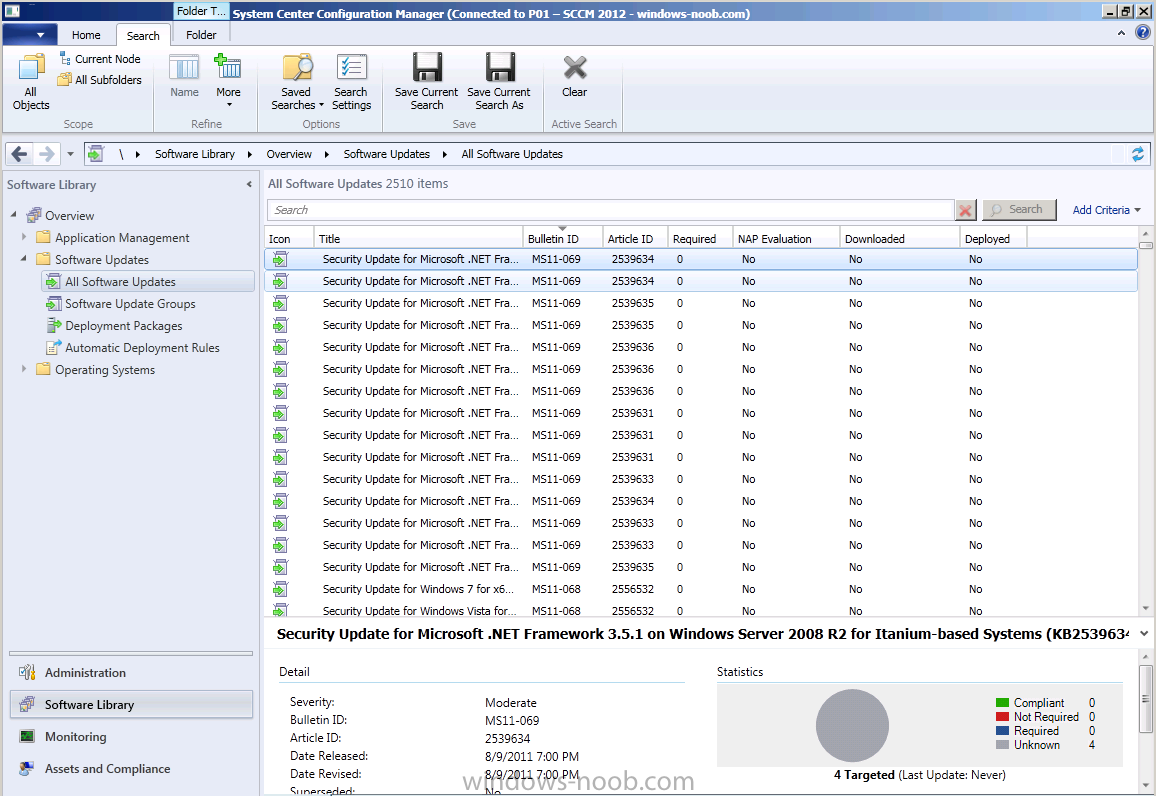Select All Software Updates in the tree

148,282
